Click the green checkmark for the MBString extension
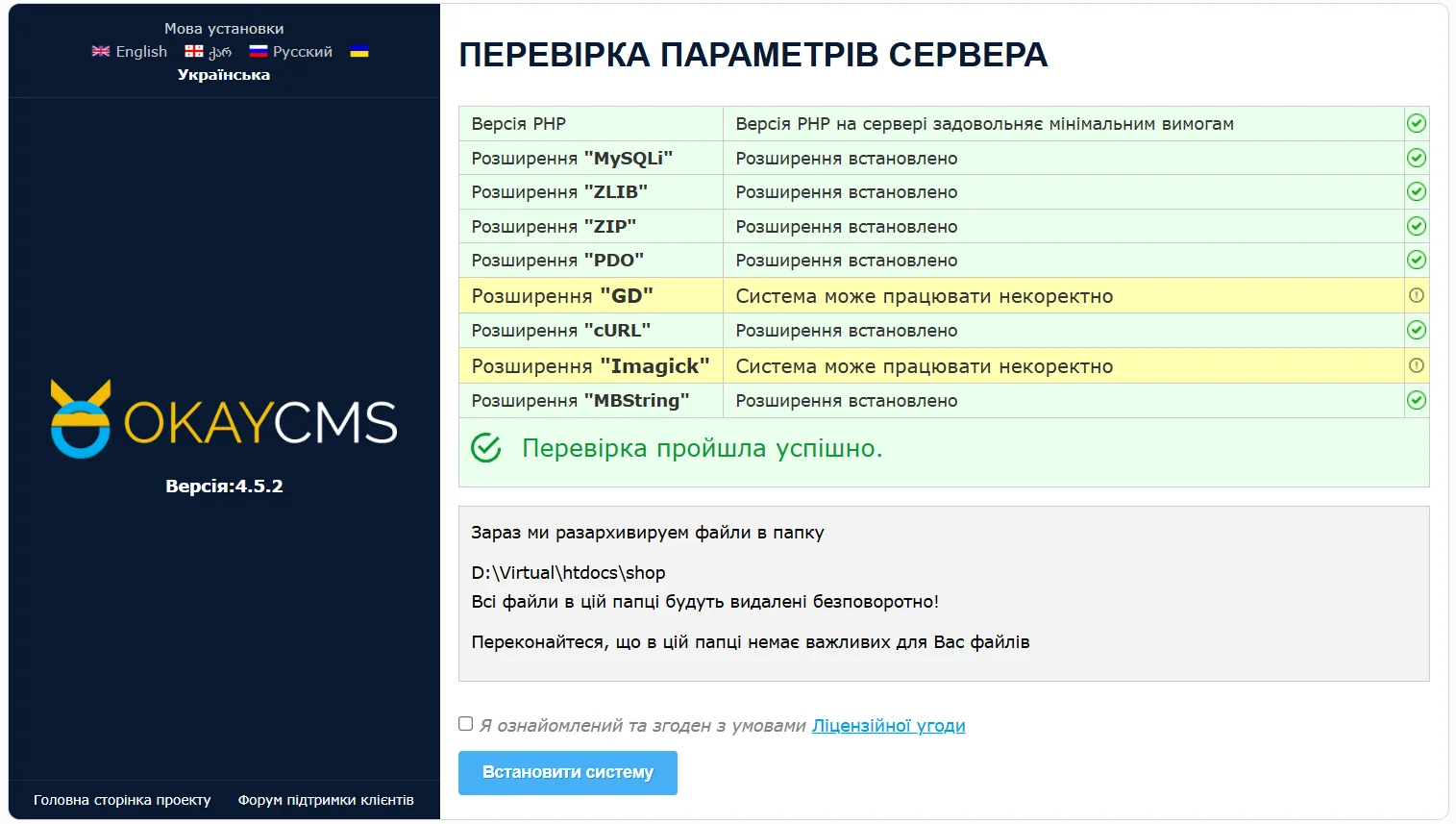 1415,400
